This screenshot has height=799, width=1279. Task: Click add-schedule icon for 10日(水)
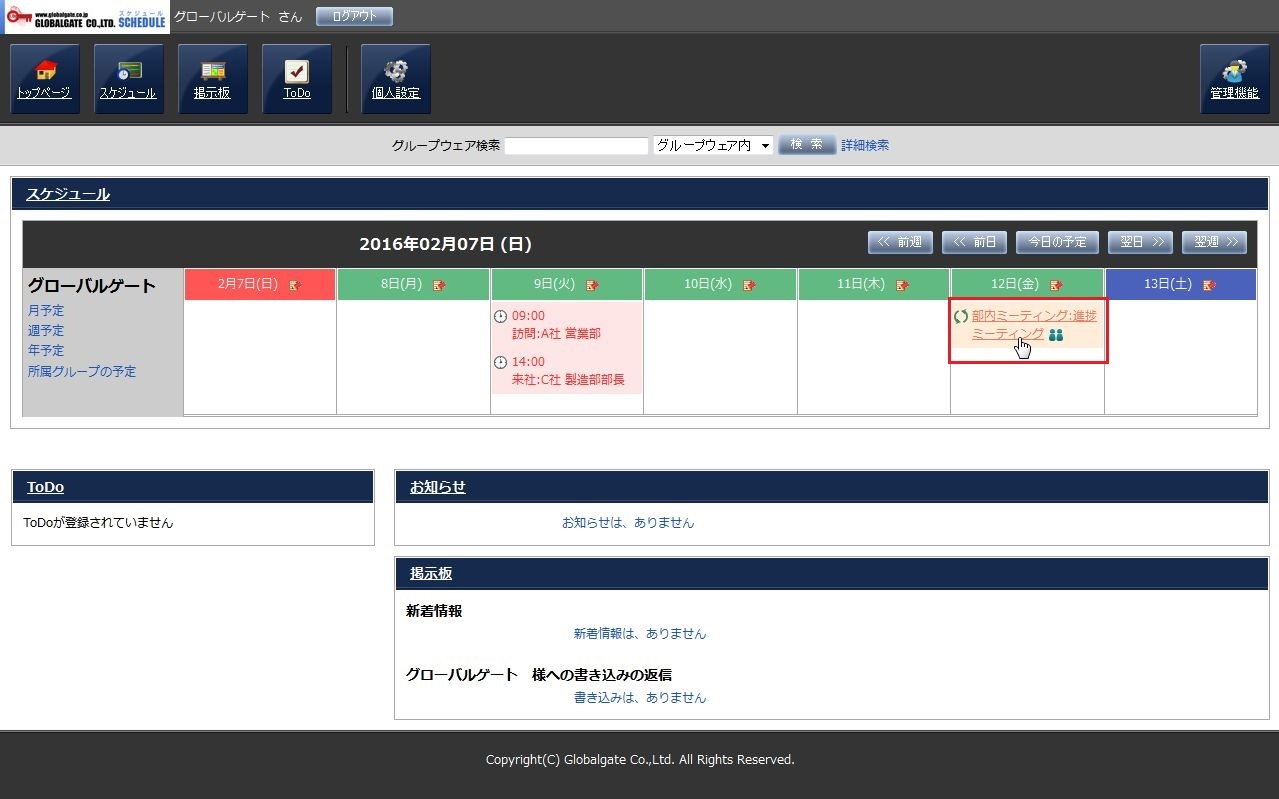(x=748, y=285)
